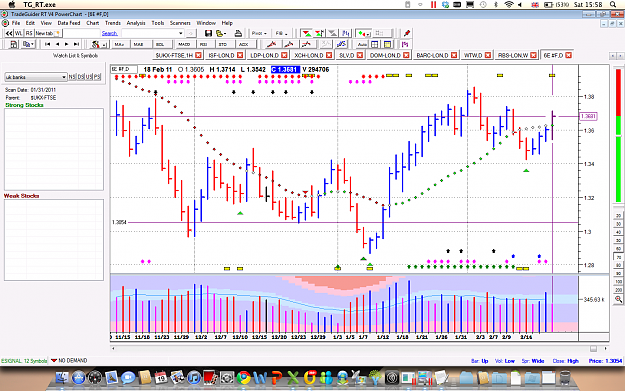Open the trader figure icon dropdown
This screenshot has height=391, width=625.
[104, 44]
